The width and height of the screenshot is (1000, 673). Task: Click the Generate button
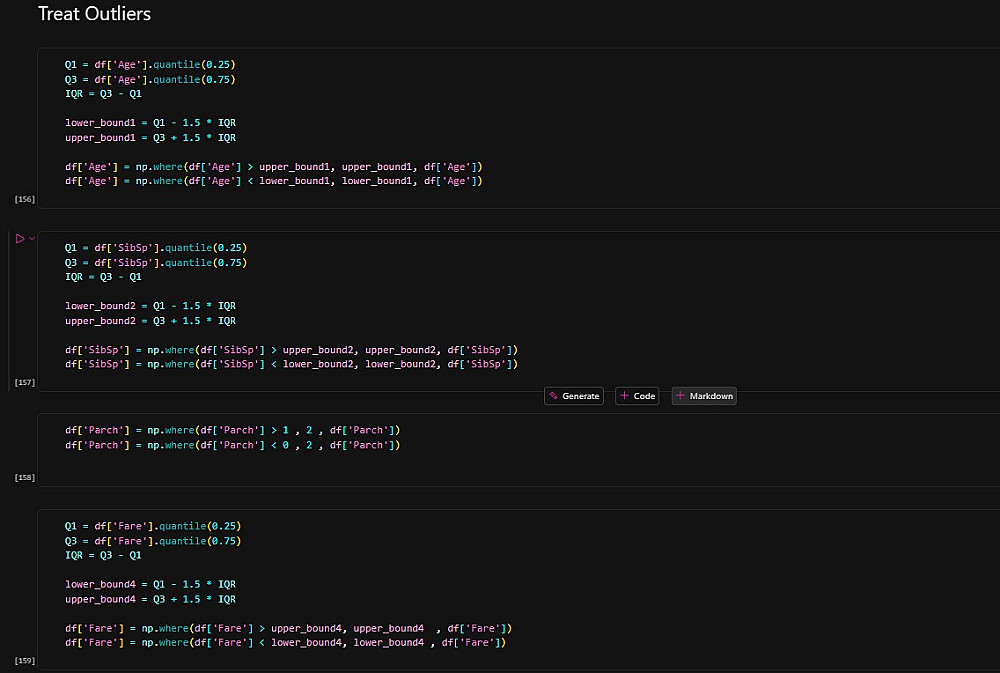[x=574, y=396]
